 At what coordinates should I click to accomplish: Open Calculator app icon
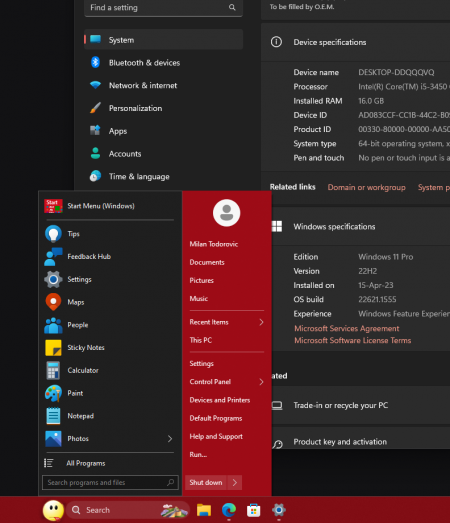53,370
